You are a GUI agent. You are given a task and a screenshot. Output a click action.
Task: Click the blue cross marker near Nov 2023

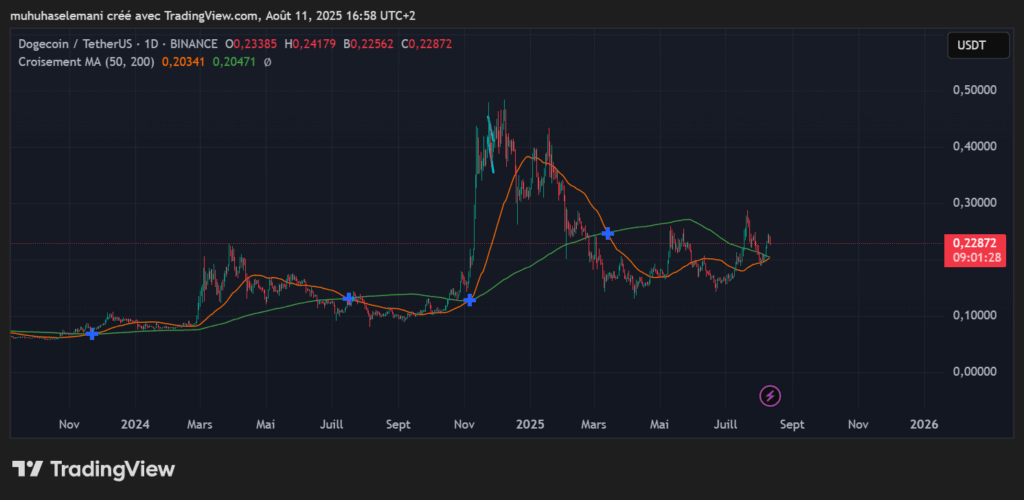pos(92,334)
